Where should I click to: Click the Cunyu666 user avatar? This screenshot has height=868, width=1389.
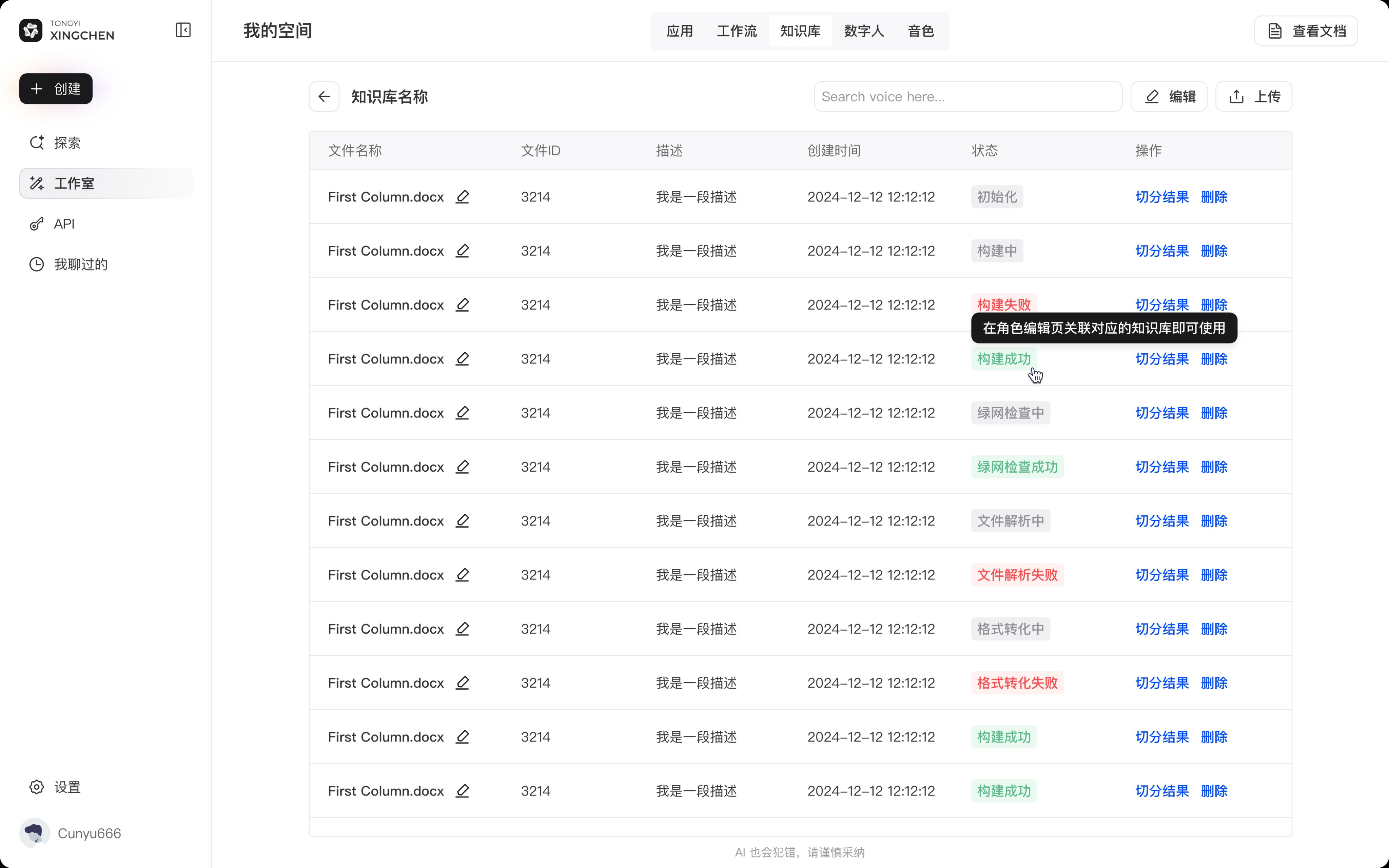[x=34, y=832]
